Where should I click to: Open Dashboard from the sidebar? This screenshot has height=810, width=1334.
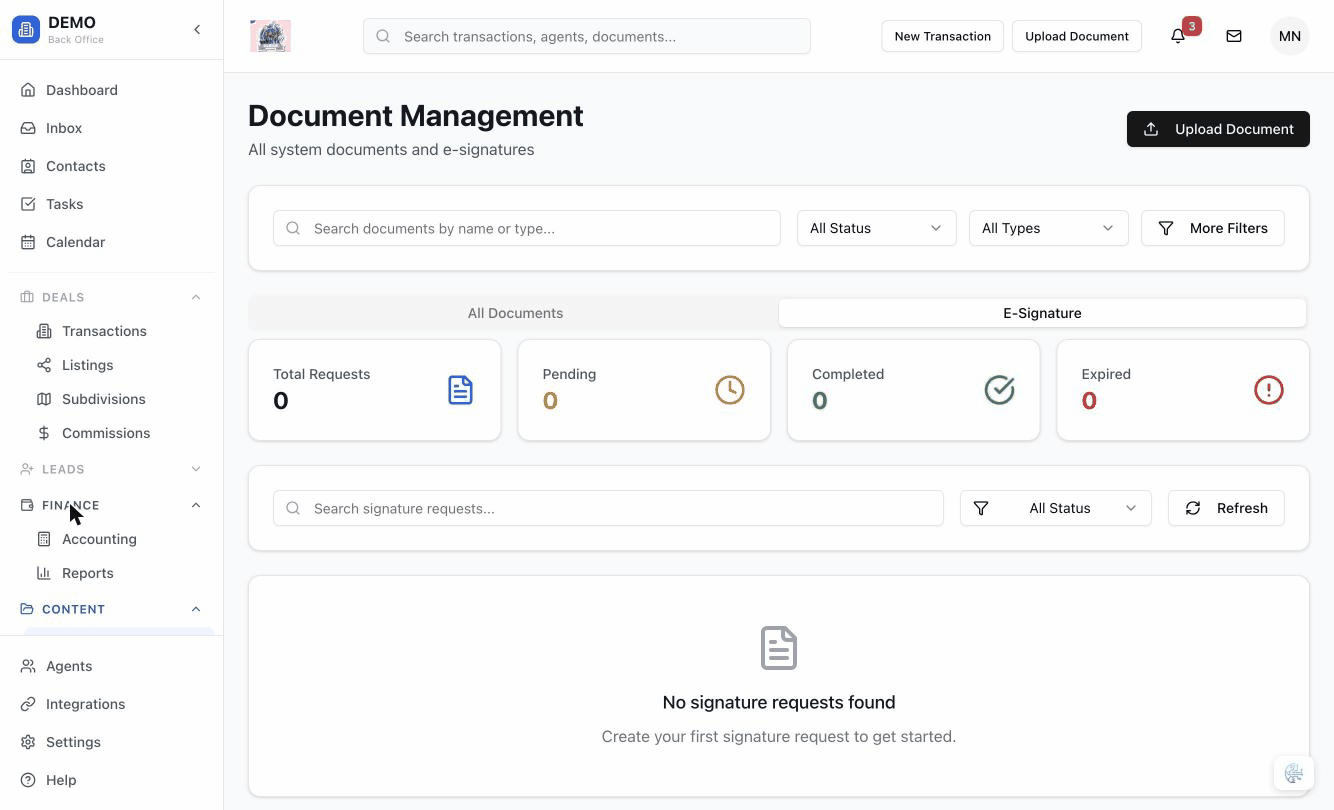click(111, 90)
